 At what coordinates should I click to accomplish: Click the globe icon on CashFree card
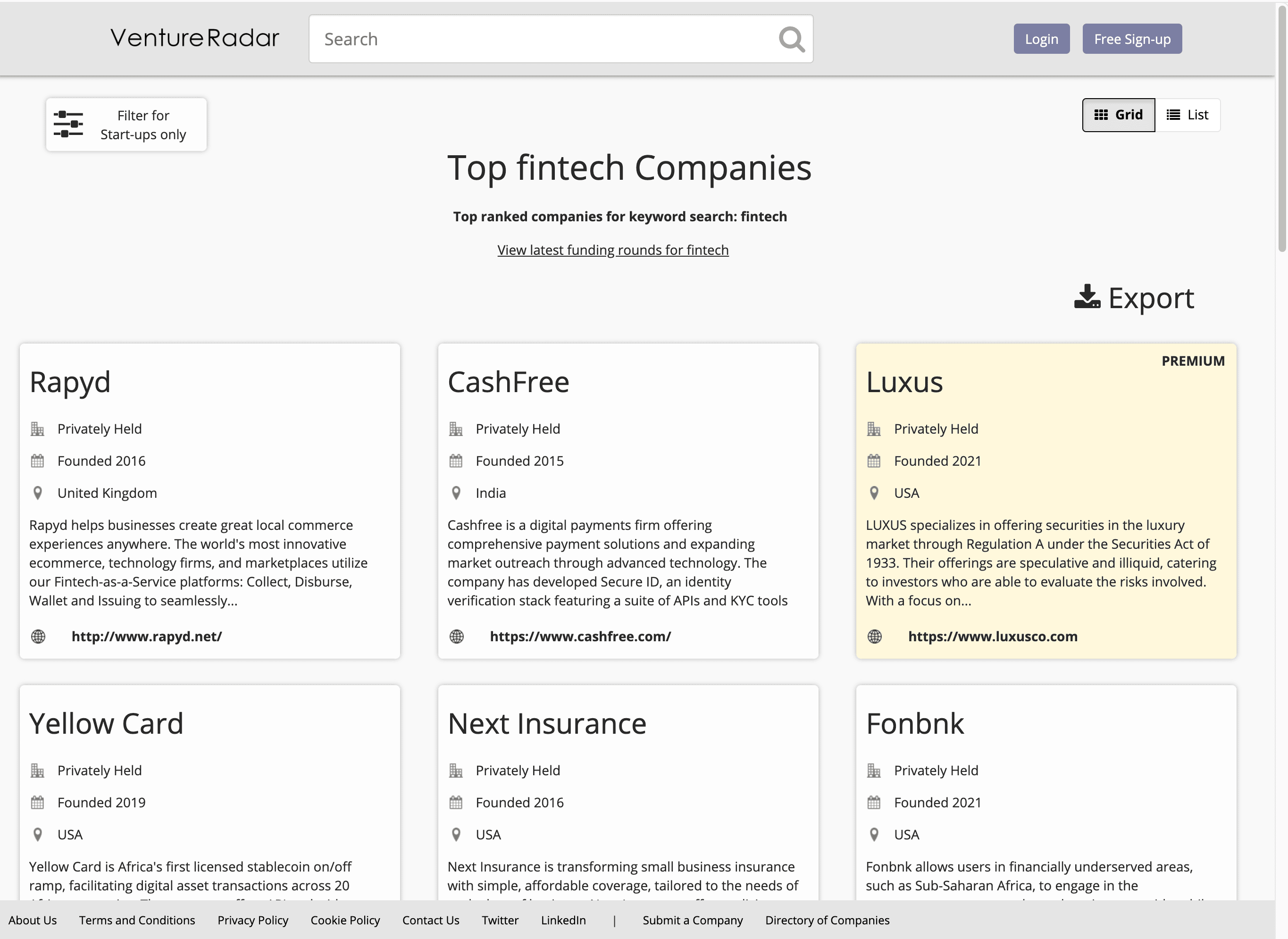[x=456, y=637]
